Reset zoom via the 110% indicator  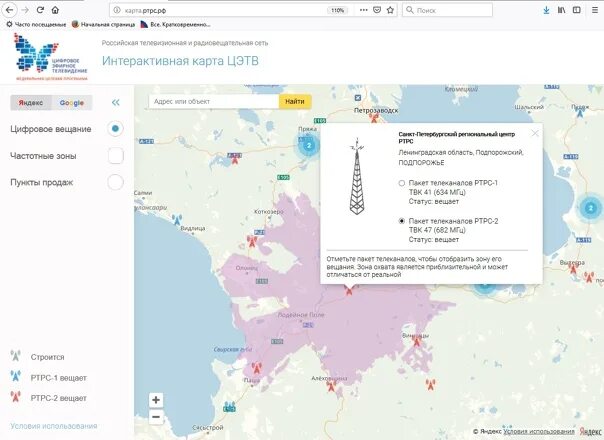338,10
